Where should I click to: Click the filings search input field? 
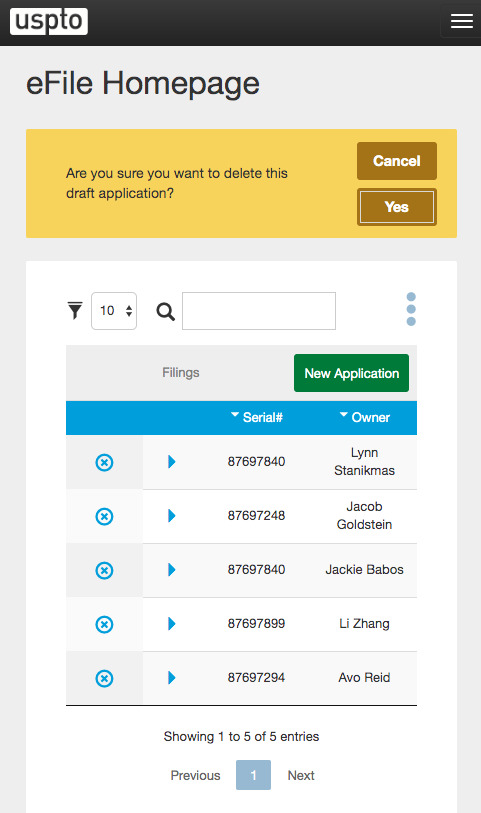pos(259,311)
